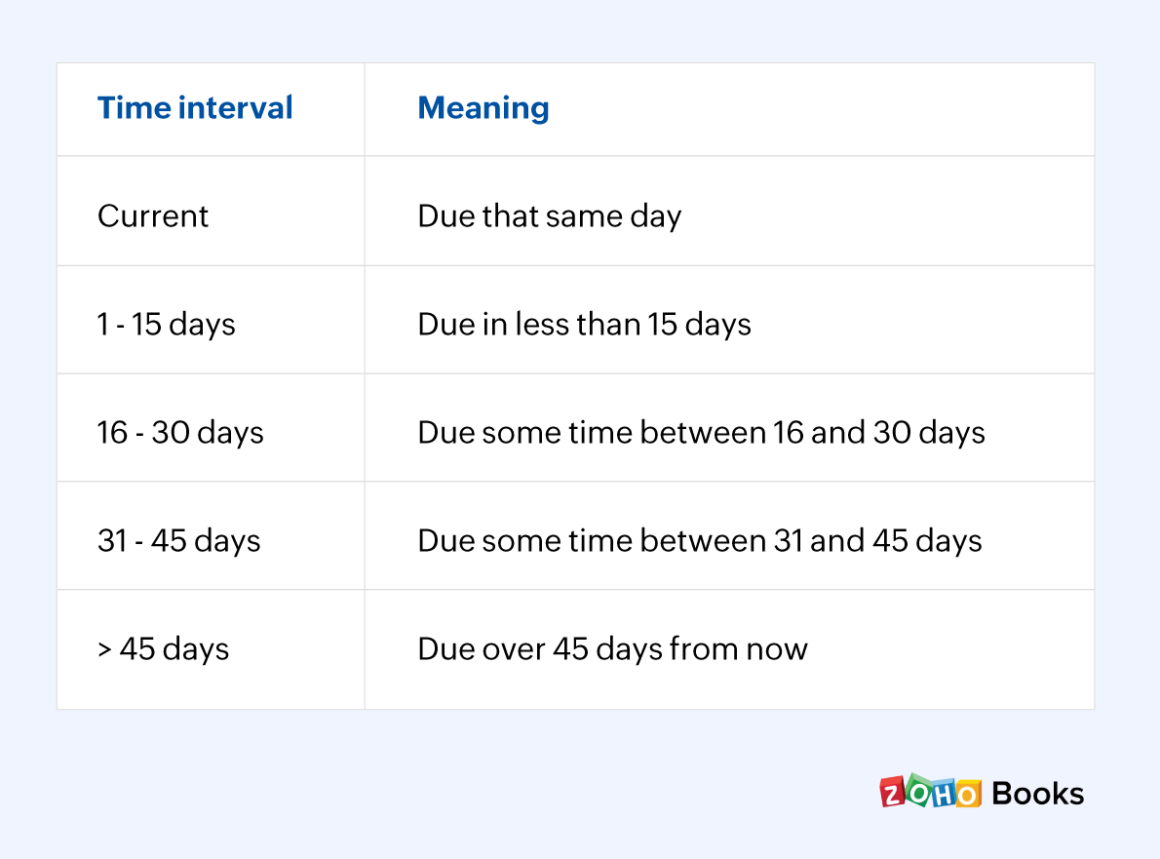Select "Due over 45 days from now" text

pos(612,649)
